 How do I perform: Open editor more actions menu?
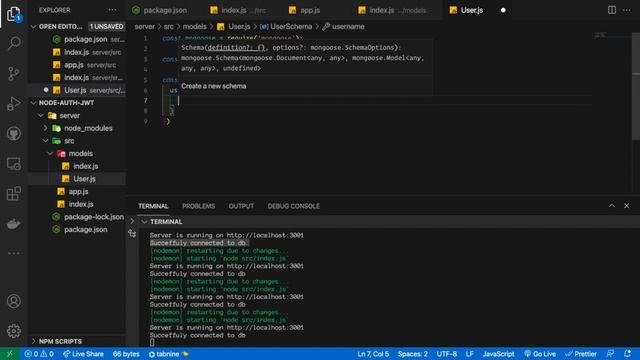pos(627,10)
